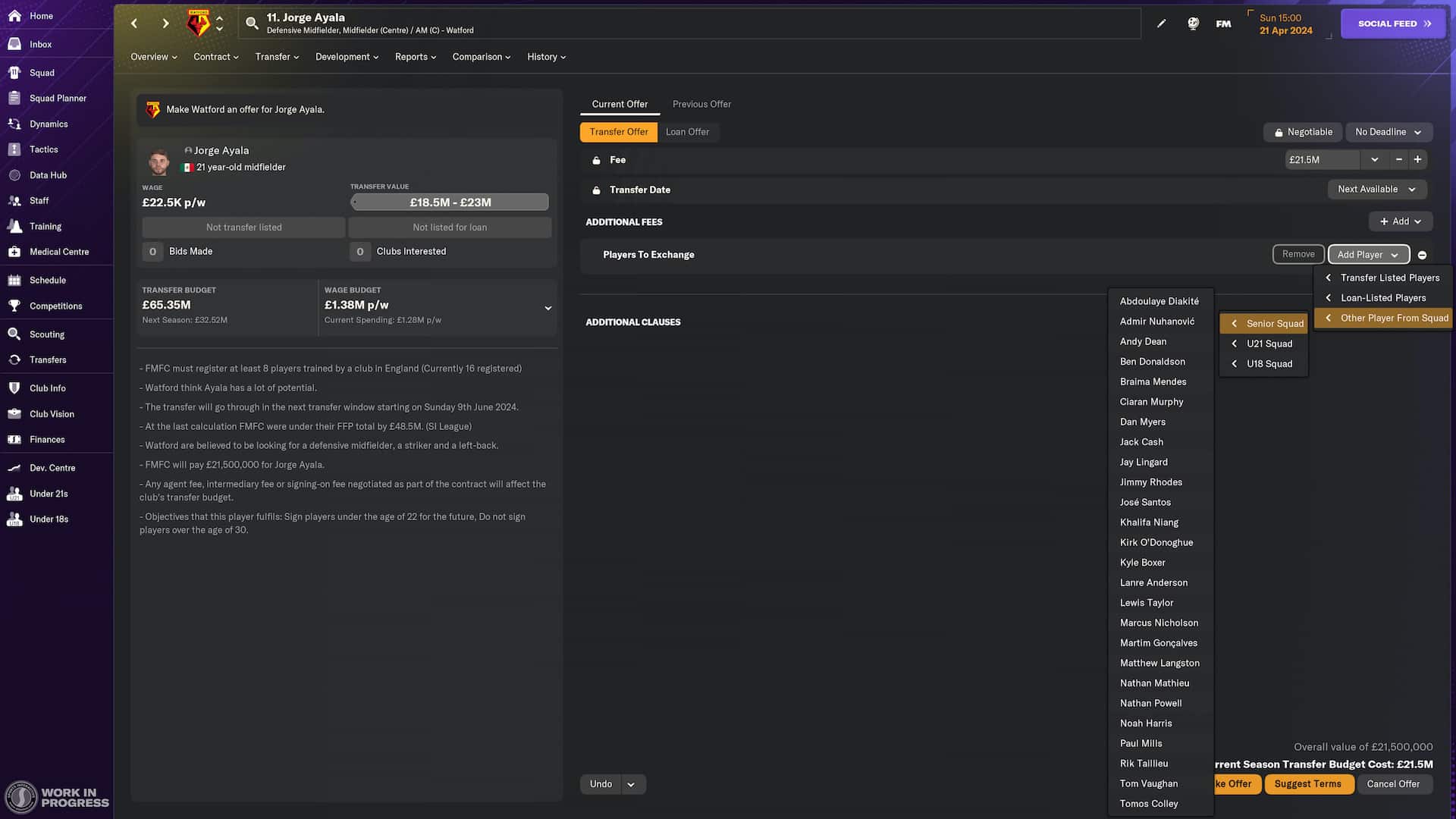Open the Next Available transfer date dropdown

pyautogui.click(x=1376, y=189)
